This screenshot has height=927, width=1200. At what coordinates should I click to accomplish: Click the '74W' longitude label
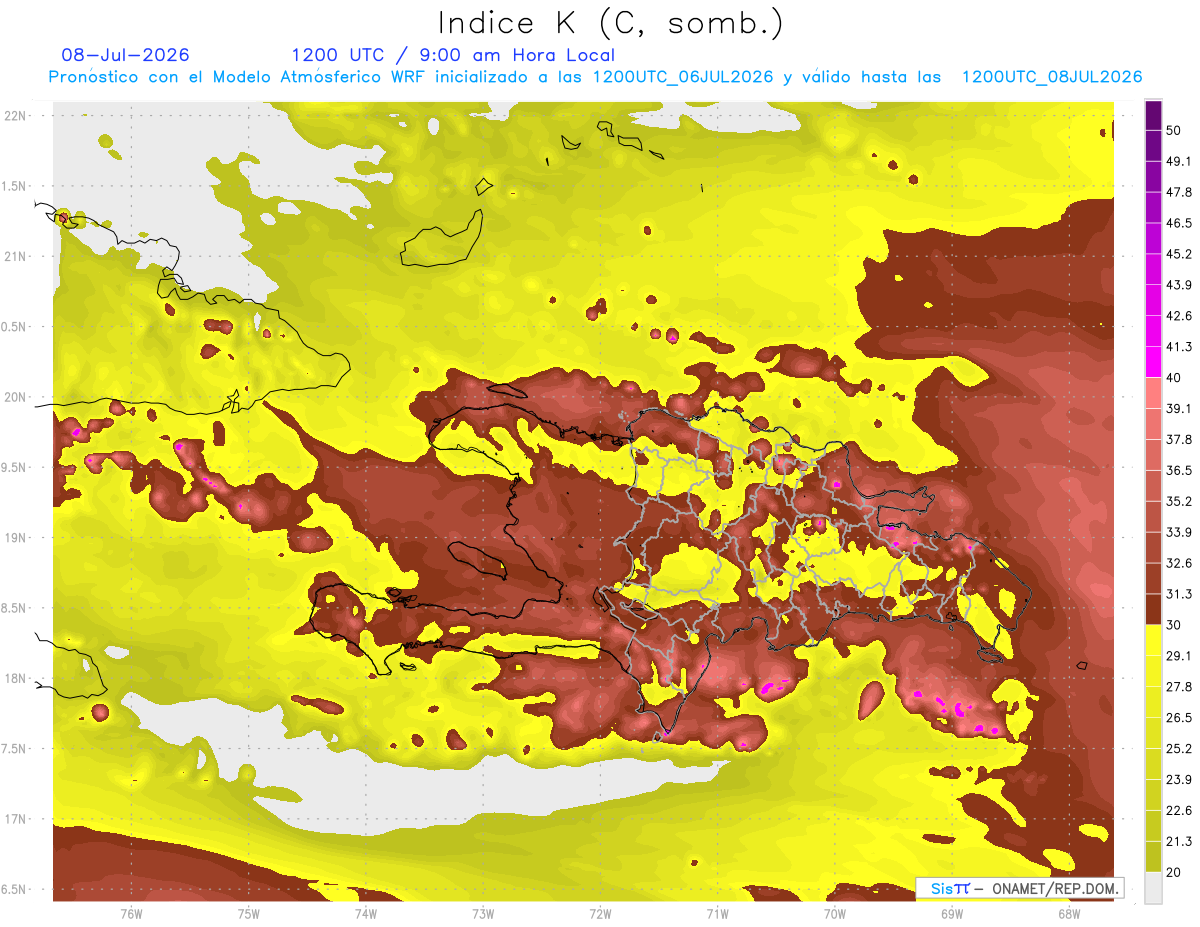pyautogui.click(x=366, y=913)
